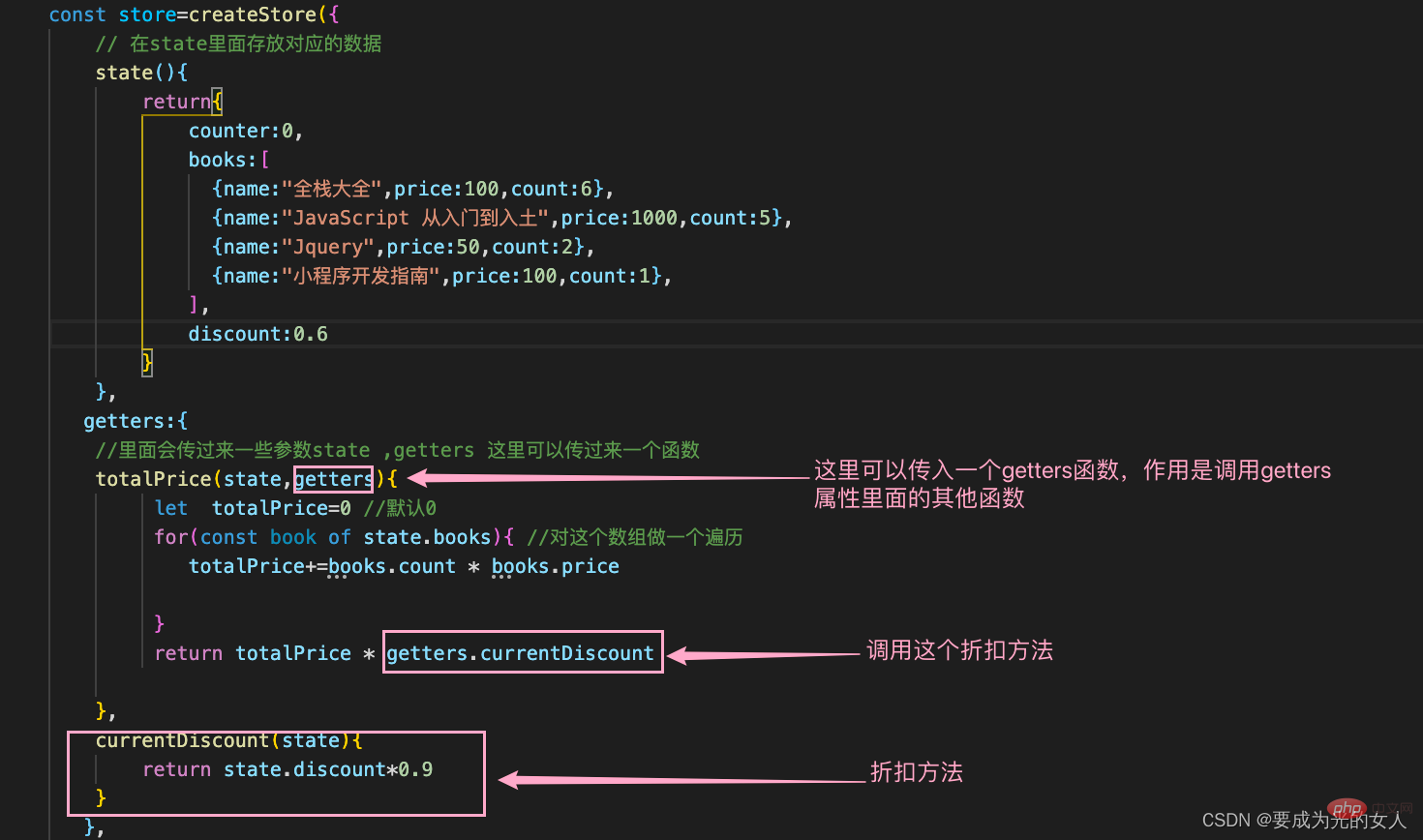
Task: Click the 'books:[' line
Action: [x=228, y=160]
